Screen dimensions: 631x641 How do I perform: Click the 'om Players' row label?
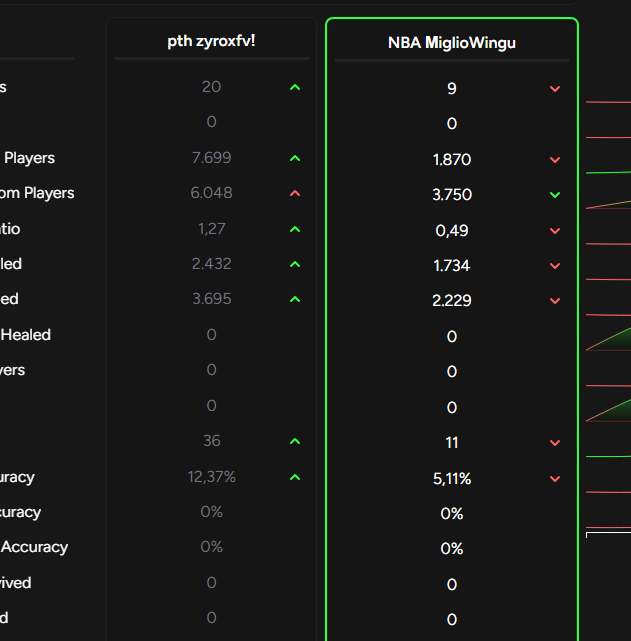(37, 193)
